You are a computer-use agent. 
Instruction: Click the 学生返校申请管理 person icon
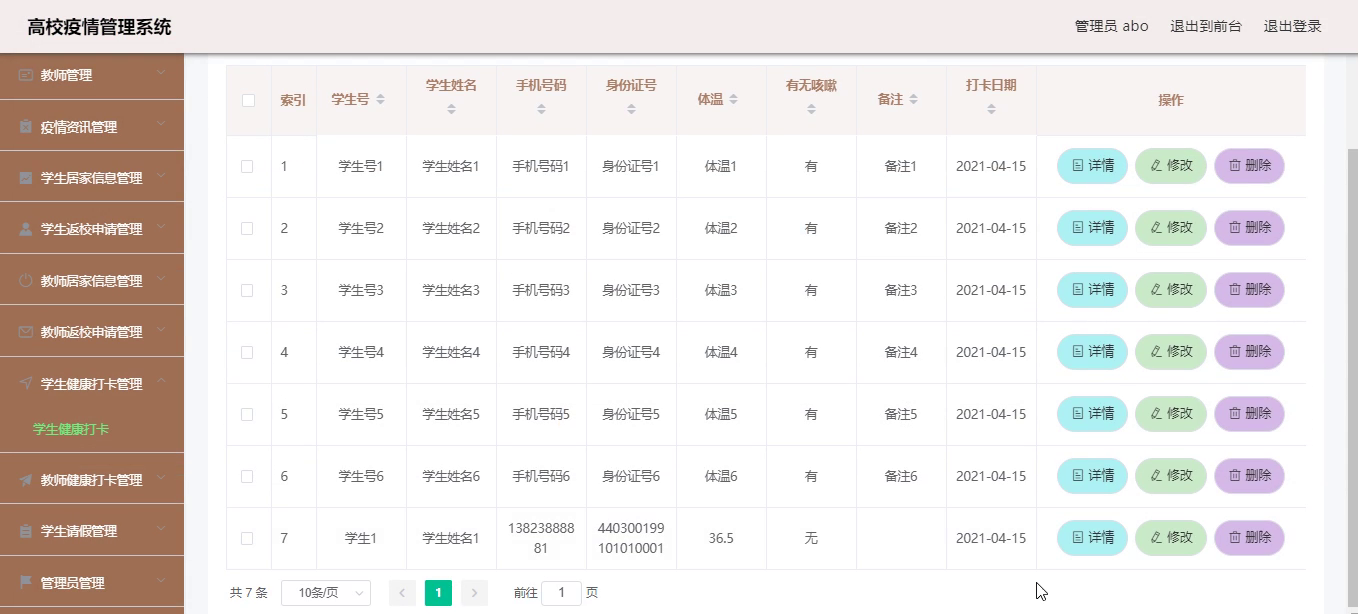[26, 229]
